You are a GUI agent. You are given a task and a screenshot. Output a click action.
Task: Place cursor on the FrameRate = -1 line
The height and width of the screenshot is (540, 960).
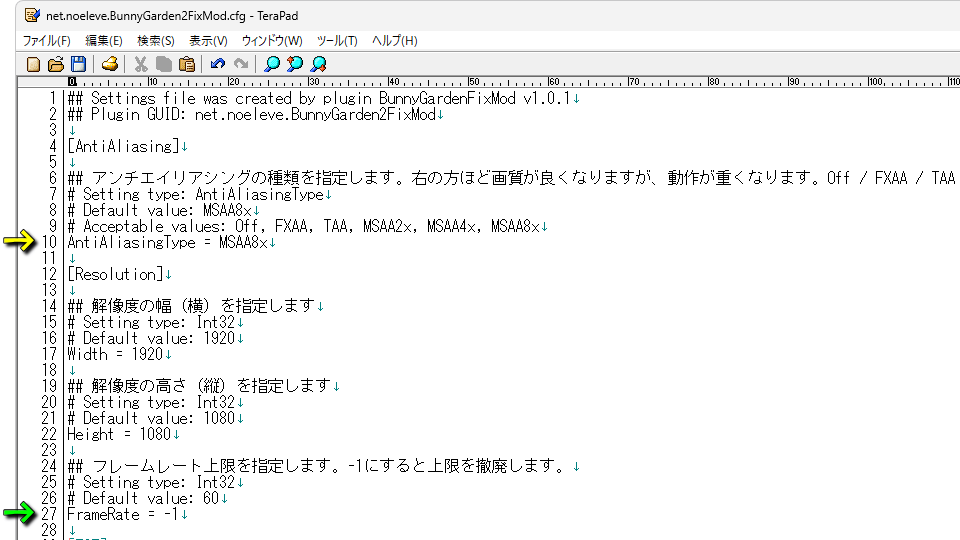click(122, 514)
